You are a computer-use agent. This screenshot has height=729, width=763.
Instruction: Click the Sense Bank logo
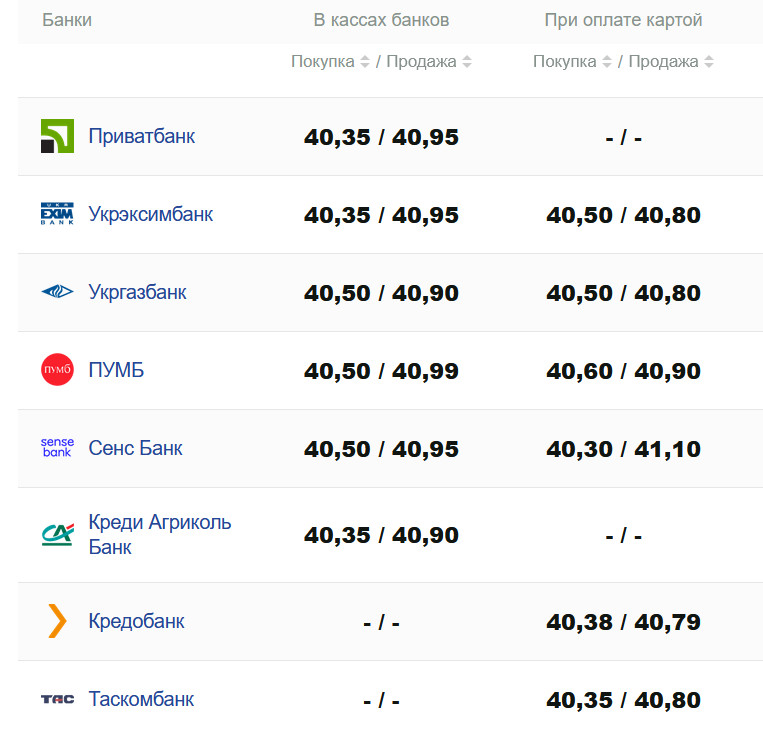57,448
